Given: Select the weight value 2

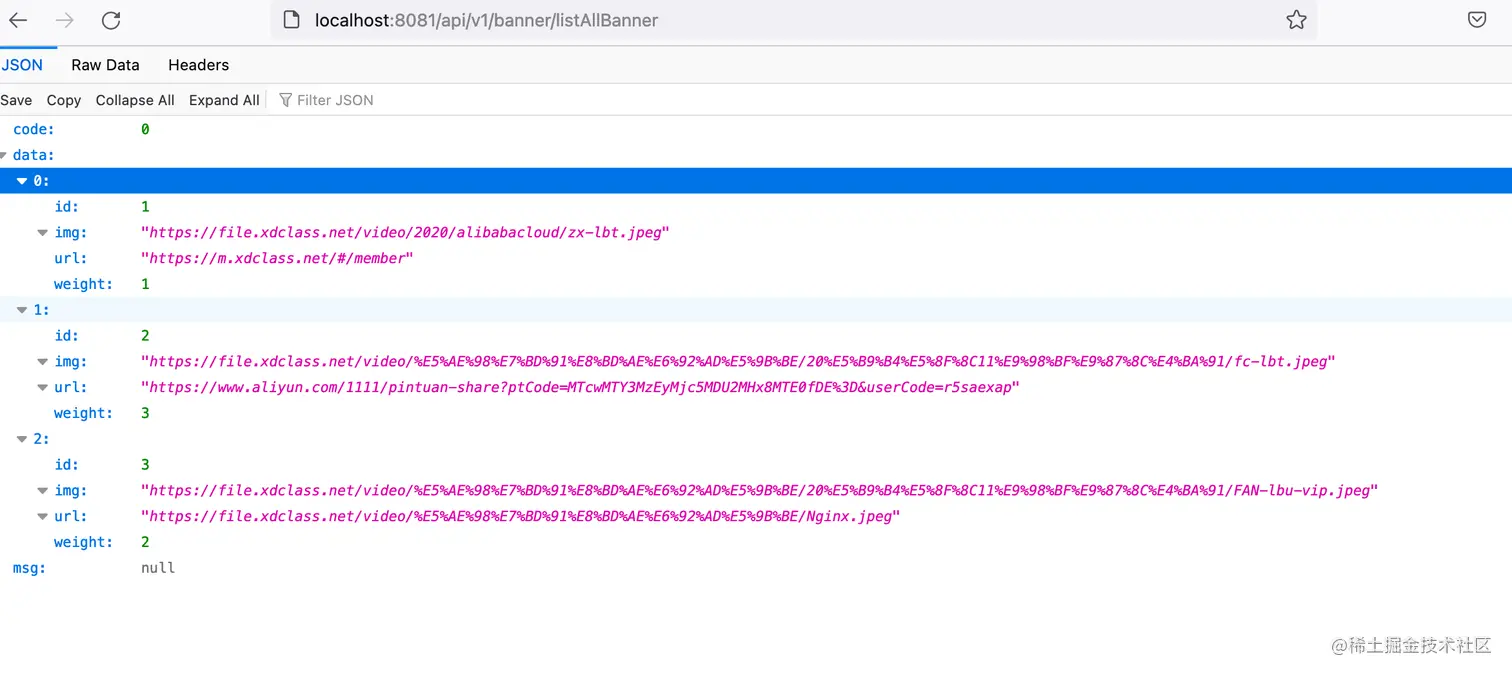Looking at the screenshot, I should point(145,542).
